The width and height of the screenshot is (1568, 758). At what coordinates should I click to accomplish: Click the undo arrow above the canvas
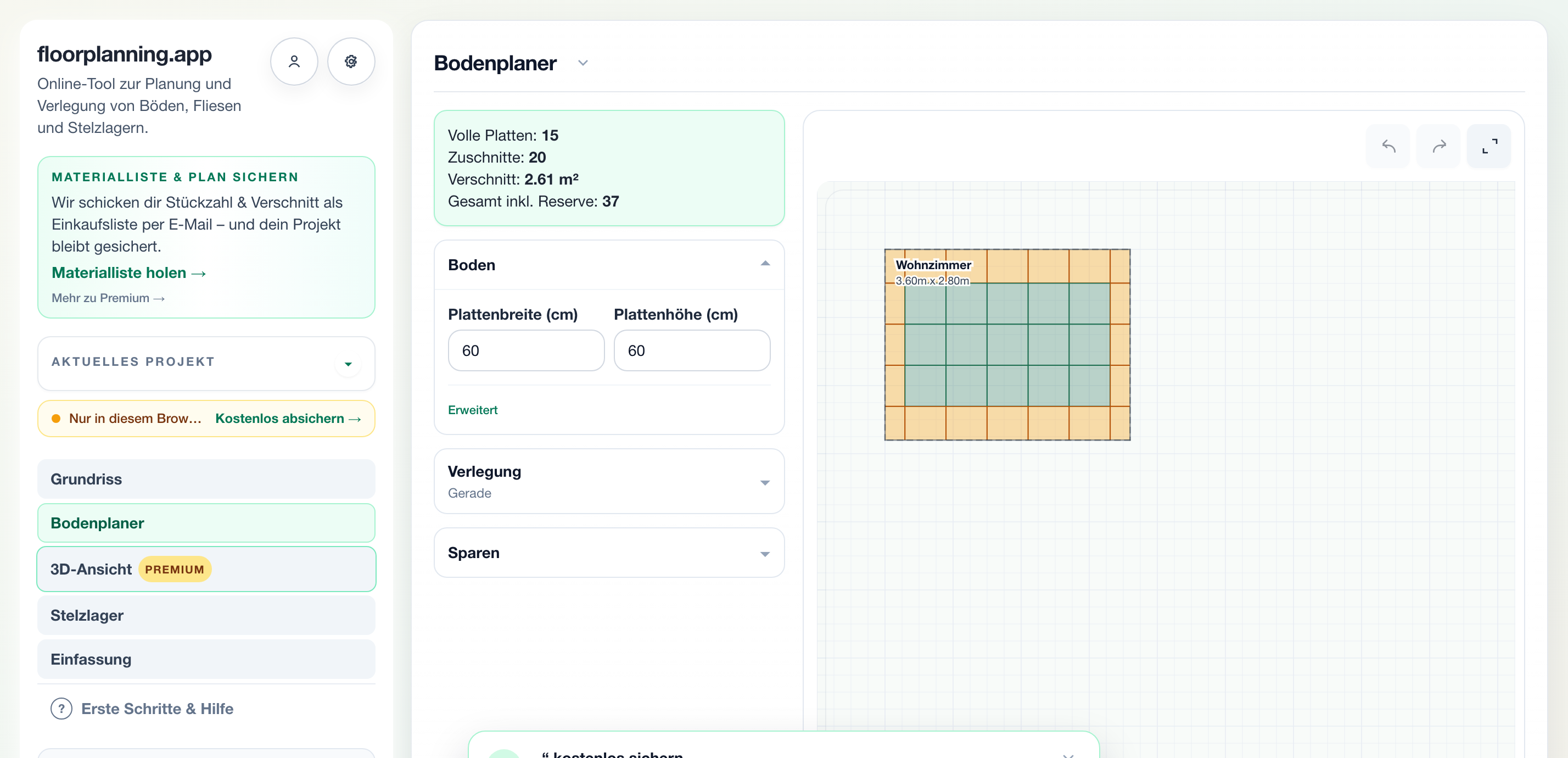coord(1388,146)
